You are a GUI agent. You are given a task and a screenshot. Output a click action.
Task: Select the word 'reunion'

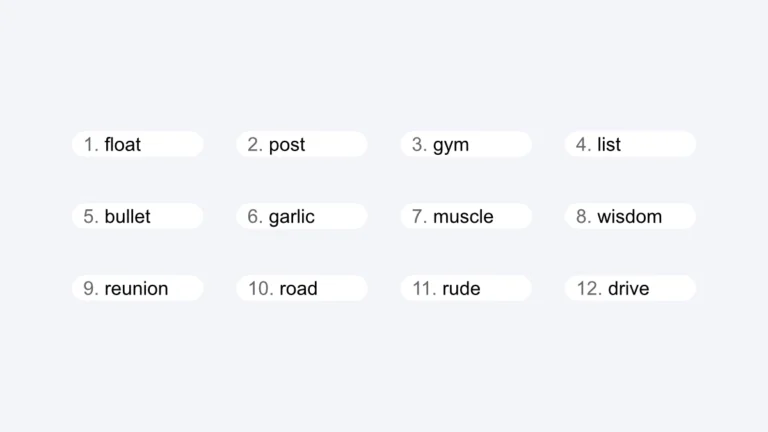[137, 289]
